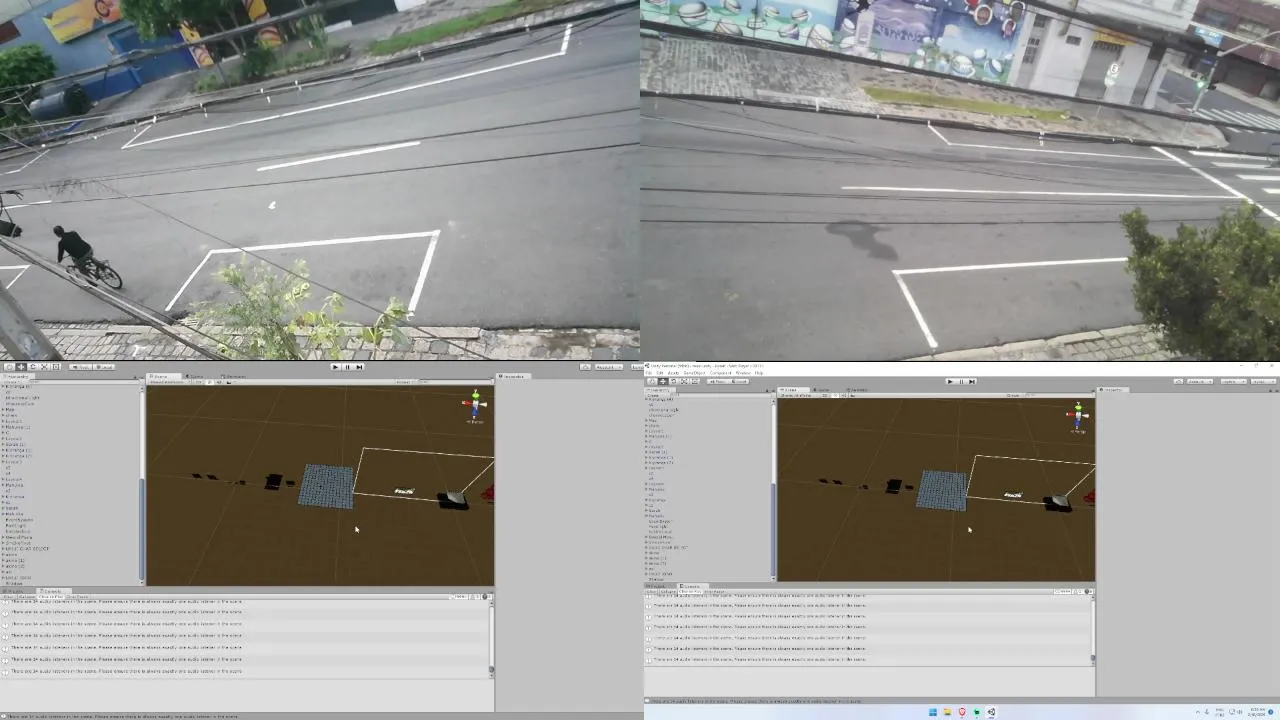Select the Rotate tool in left Unity toolbar
1280x720 pixels.
click(x=32, y=366)
